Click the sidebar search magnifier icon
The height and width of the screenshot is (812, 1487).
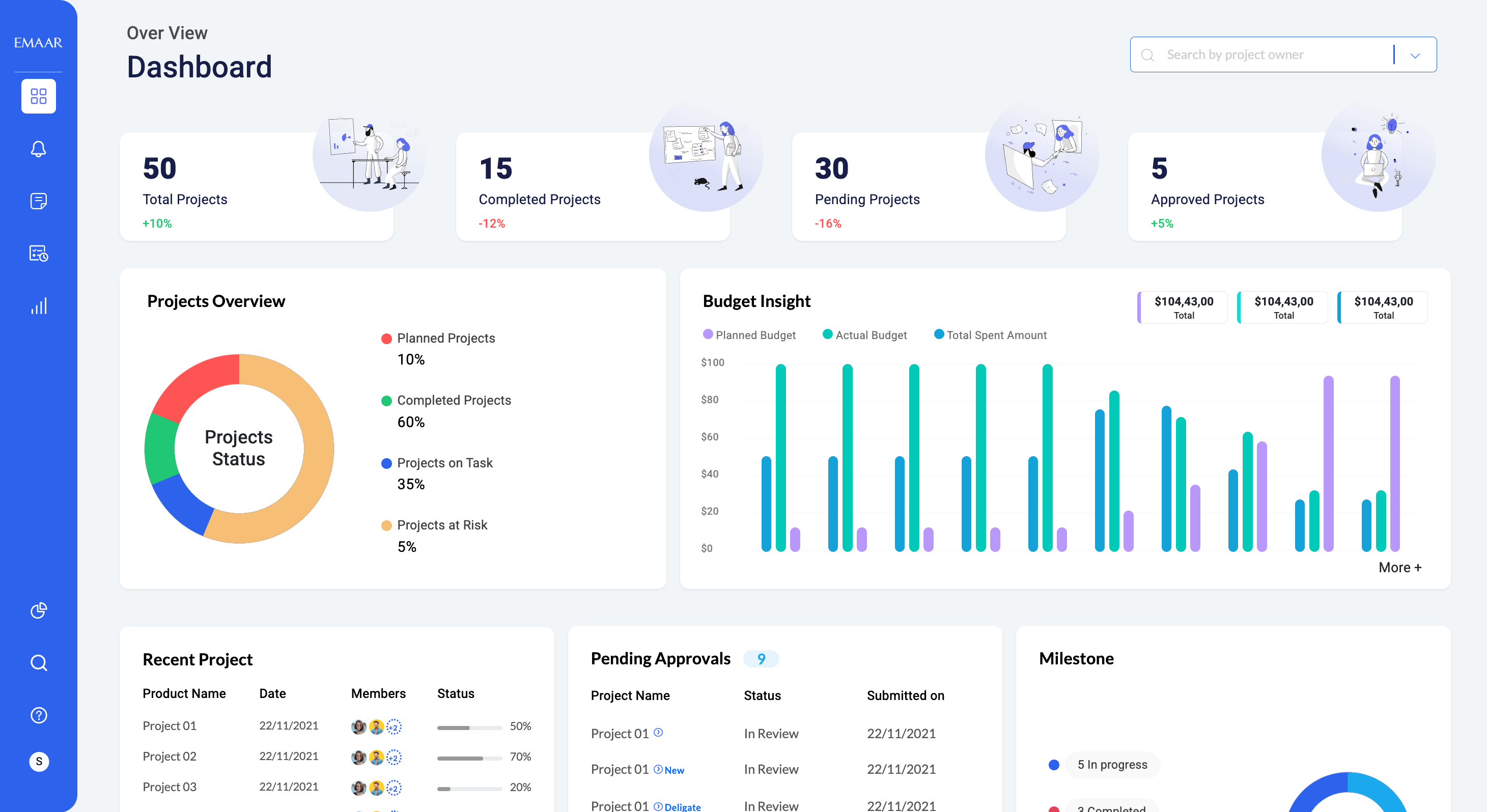tap(39, 662)
